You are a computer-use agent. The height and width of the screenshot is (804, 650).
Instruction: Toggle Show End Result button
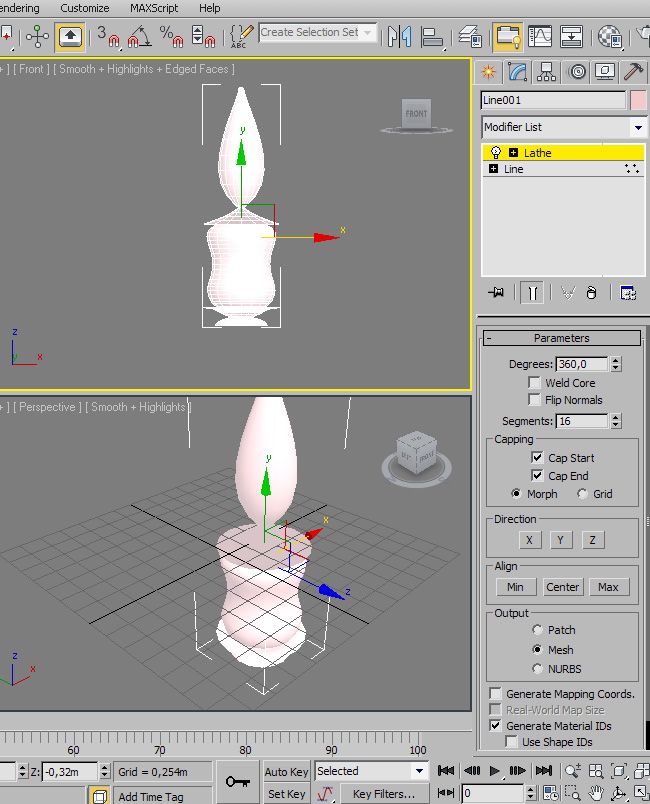(x=532, y=293)
